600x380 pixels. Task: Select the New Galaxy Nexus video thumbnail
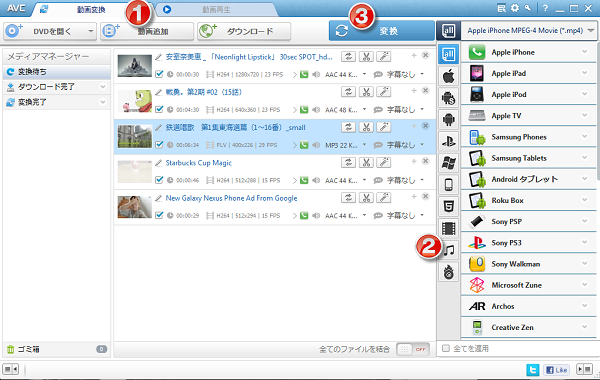tap(135, 207)
